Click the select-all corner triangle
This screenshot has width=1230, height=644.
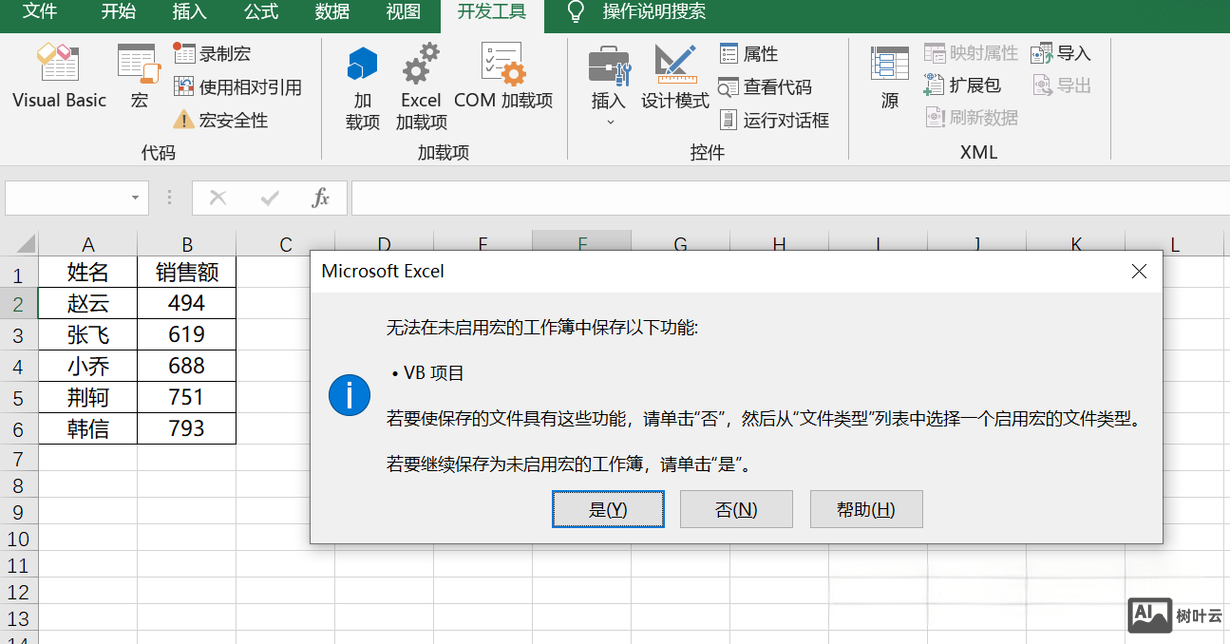click(x=25, y=243)
